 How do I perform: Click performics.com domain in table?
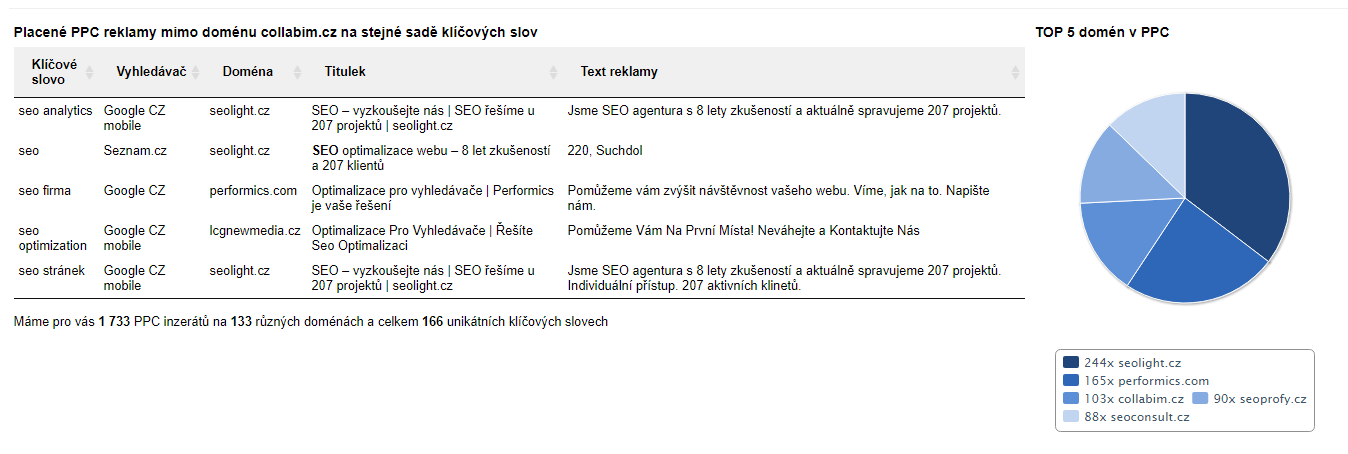253,191
